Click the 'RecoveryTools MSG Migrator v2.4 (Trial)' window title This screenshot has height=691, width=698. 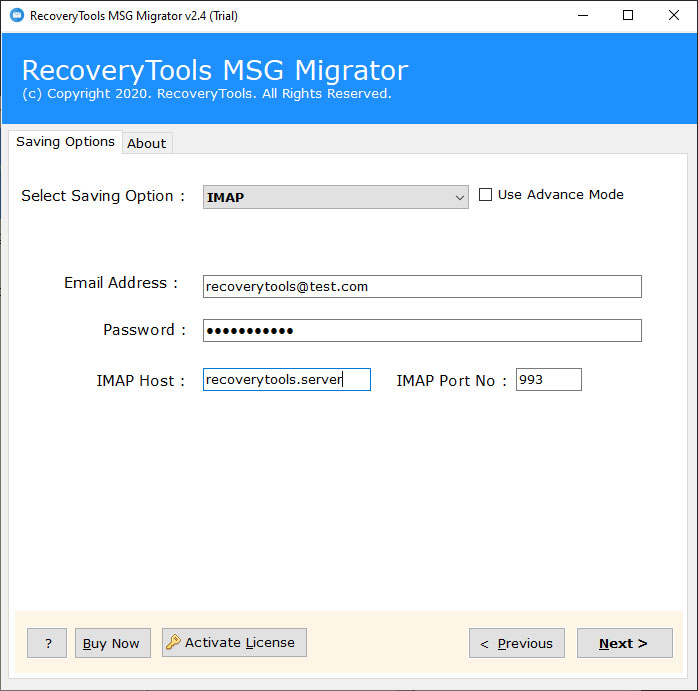pyautogui.click(x=134, y=16)
